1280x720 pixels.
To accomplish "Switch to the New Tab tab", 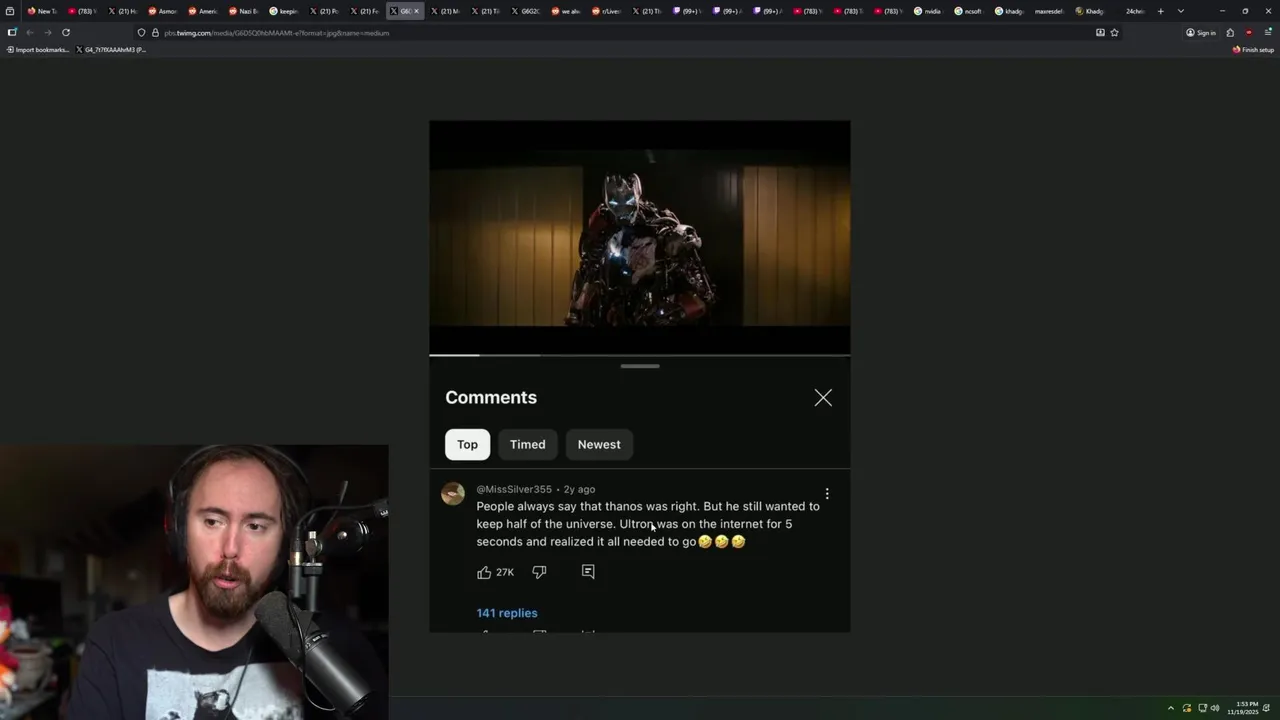I will tap(42, 11).
